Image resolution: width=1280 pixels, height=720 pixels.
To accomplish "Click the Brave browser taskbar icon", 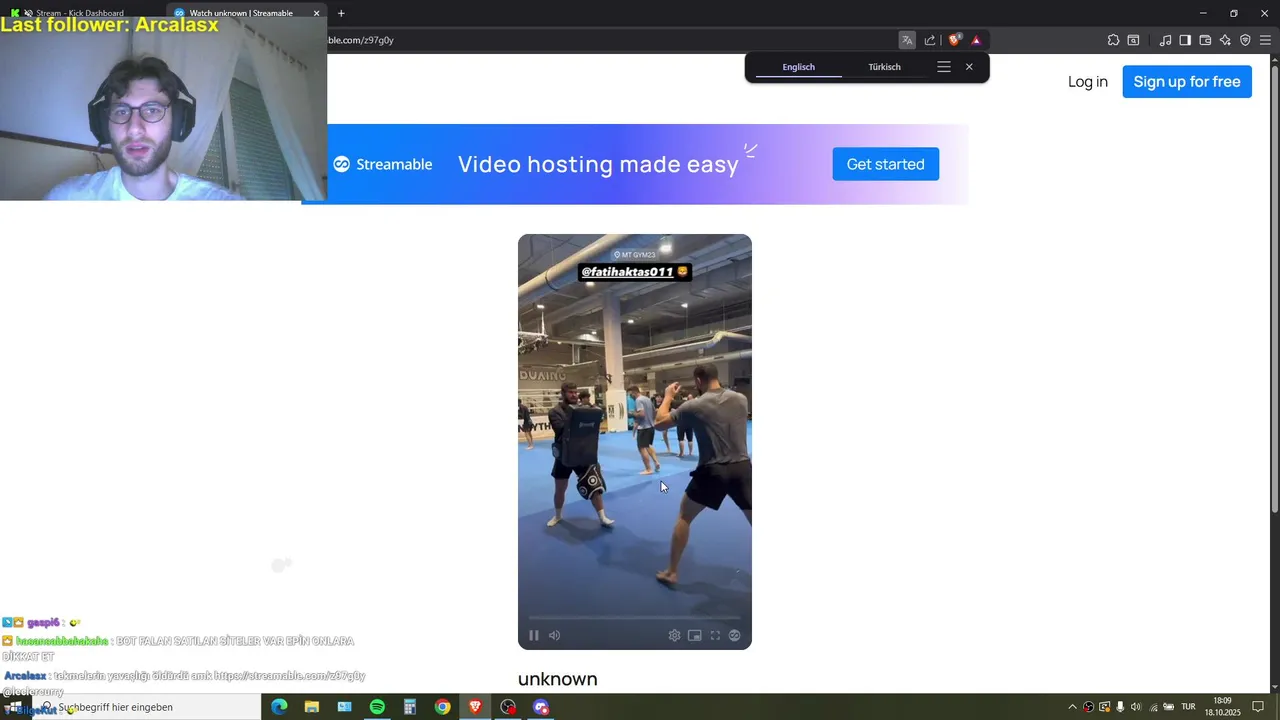I will click(x=475, y=707).
